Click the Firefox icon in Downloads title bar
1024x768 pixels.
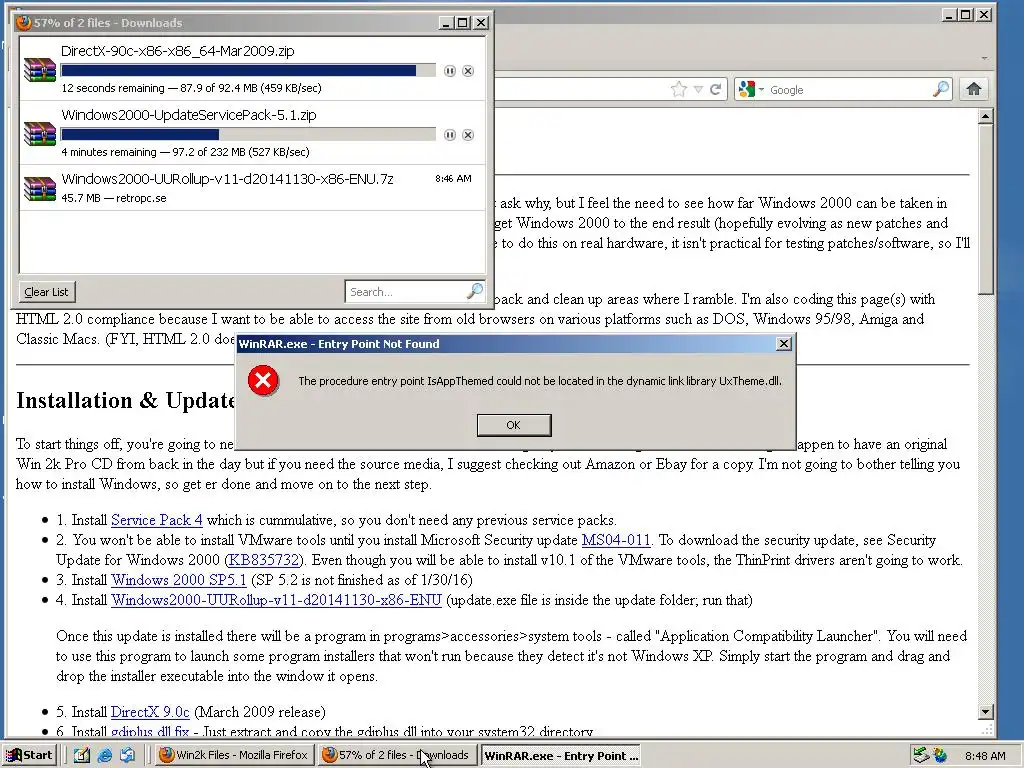pos(24,23)
